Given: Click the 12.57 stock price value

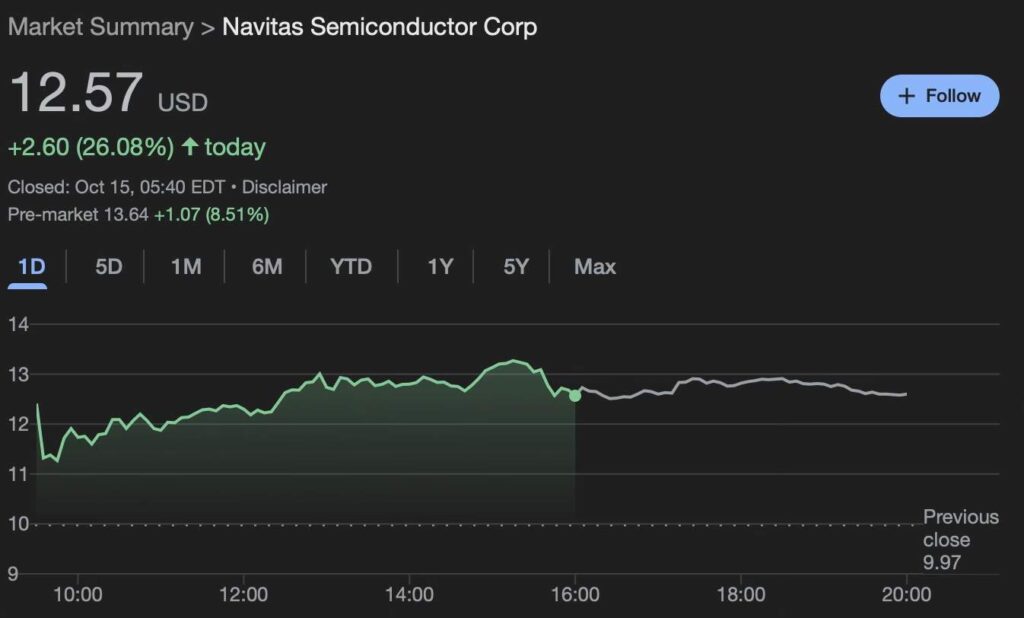Looking at the screenshot, I should (x=76, y=93).
